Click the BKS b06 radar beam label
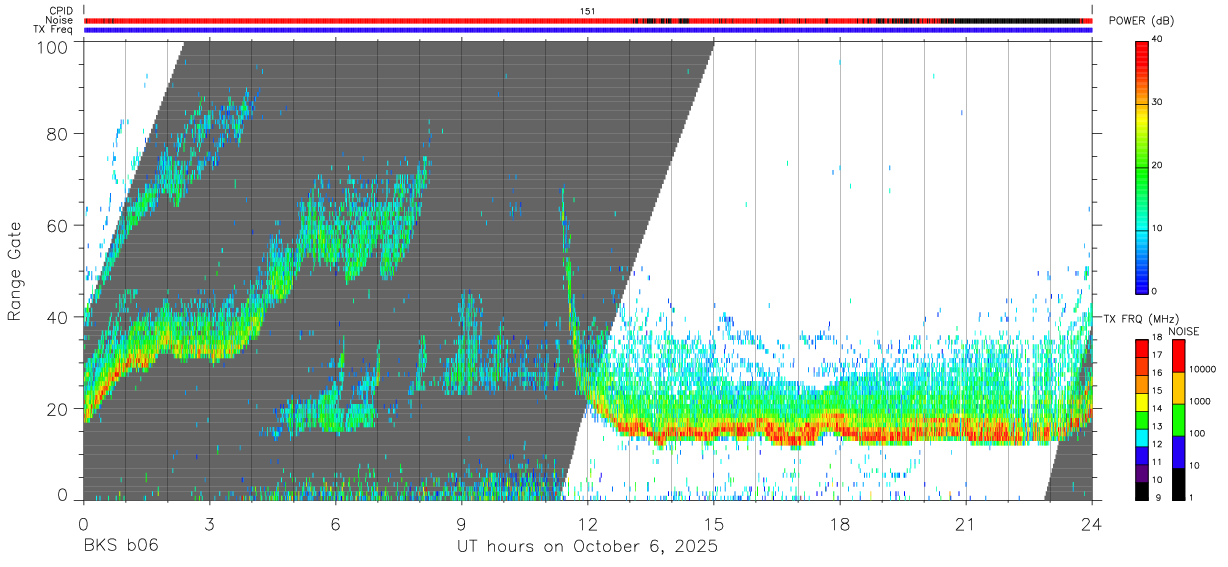The image size is (1228, 567). (120, 547)
